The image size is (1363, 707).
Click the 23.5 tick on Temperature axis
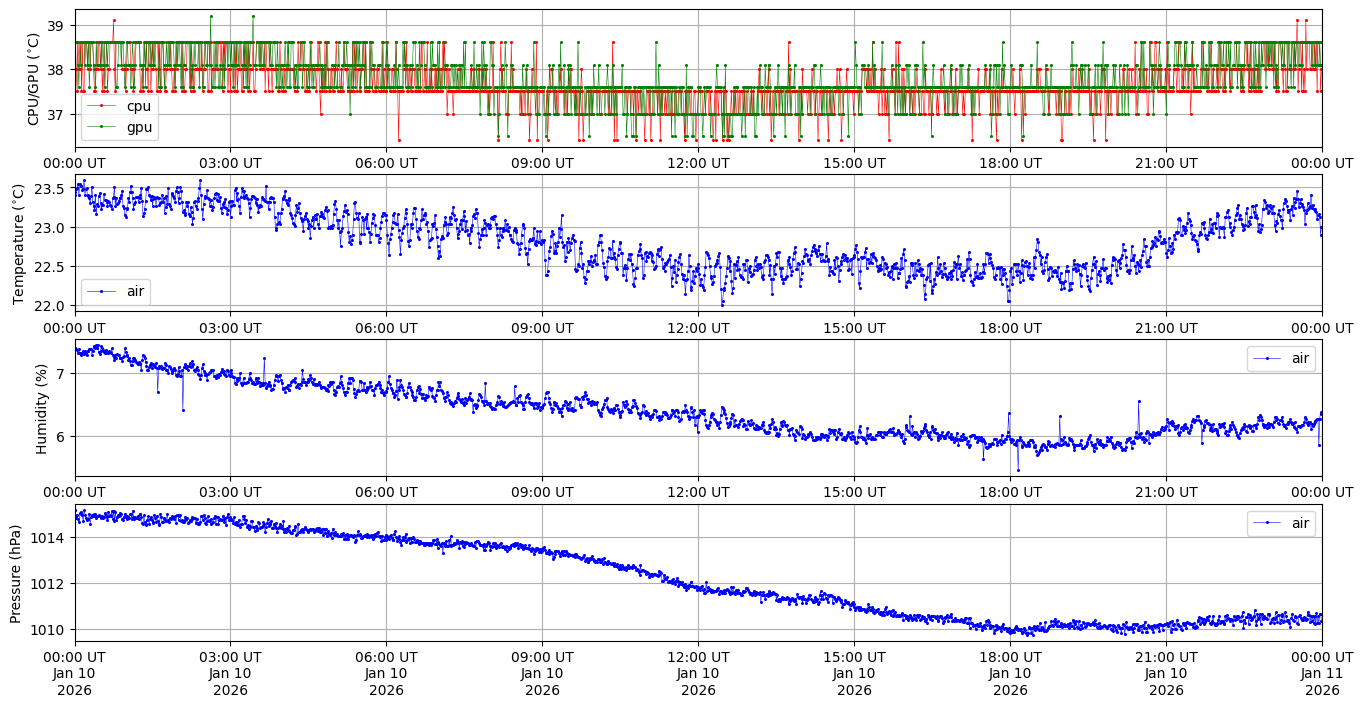pyautogui.click(x=50, y=189)
